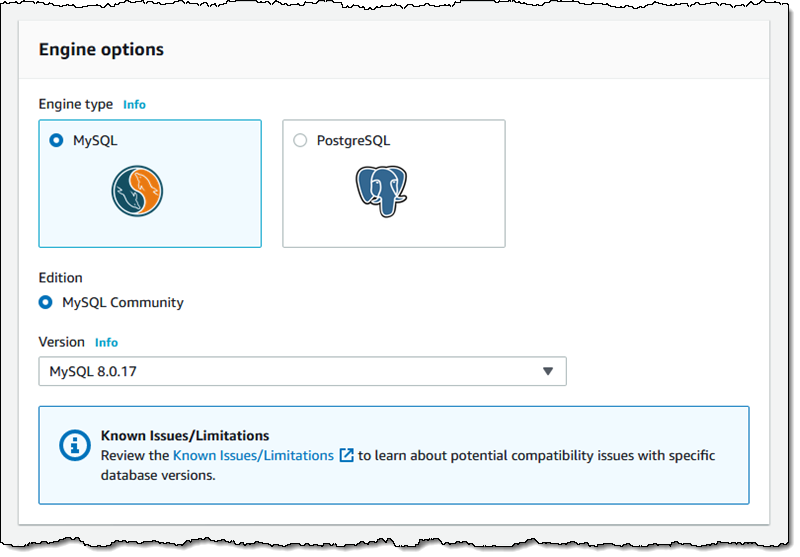Click the PostgreSQL engine card label

click(x=353, y=141)
